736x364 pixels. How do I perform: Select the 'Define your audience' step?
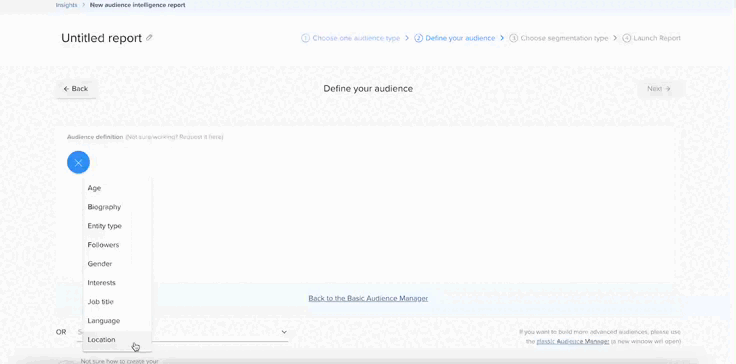coord(455,38)
